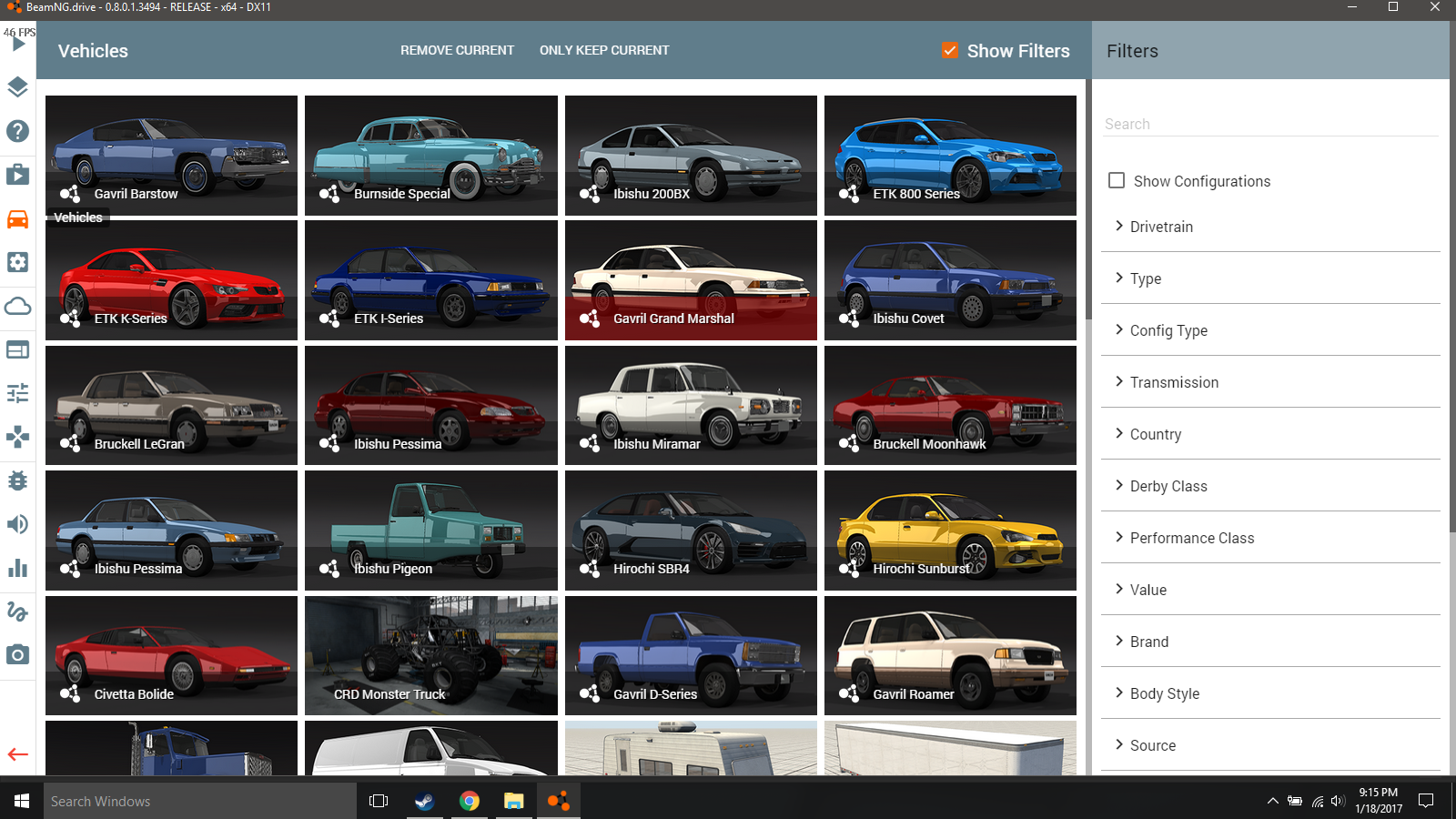Click ONLY KEEP CURRENT button
The image size is (1456, 819).
(x=604, y=51)
